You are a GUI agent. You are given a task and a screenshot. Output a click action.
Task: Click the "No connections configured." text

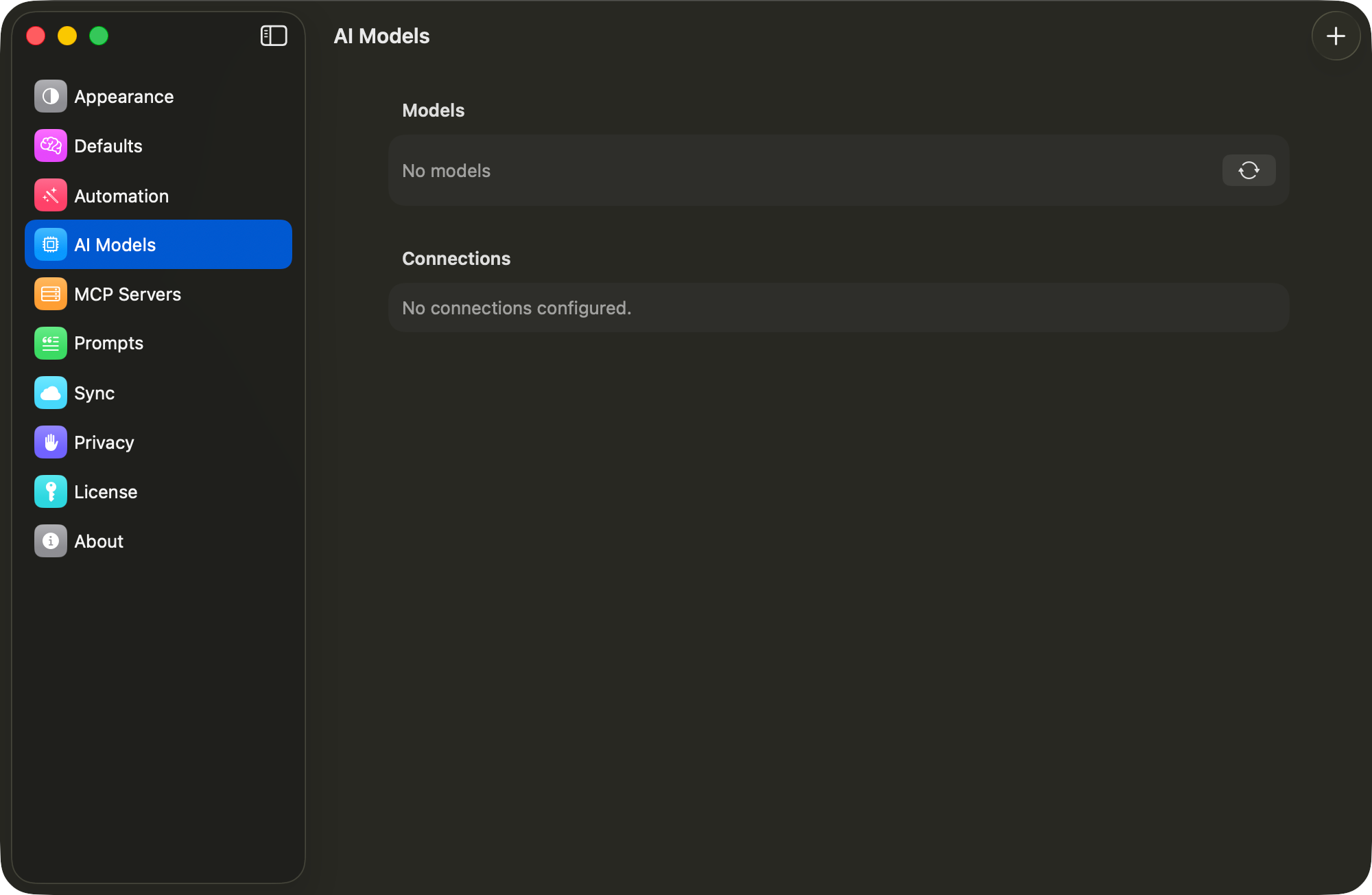[x=517, y=308]
